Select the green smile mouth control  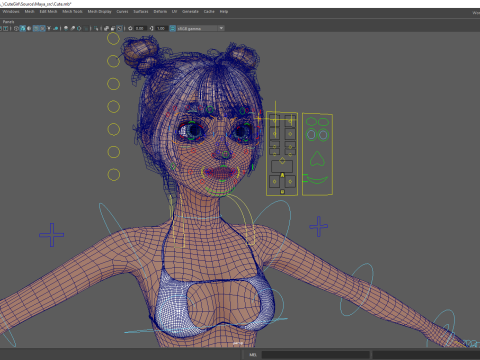[317, 180]
